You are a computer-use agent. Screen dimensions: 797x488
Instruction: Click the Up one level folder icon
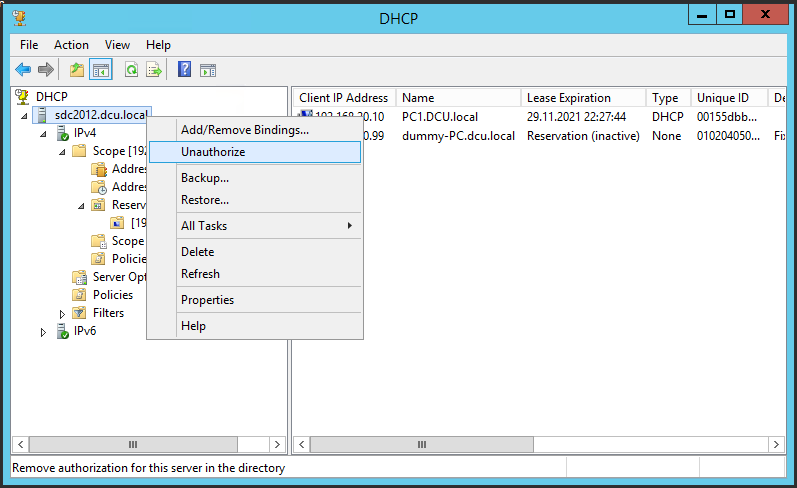click(x=77, y=70)
